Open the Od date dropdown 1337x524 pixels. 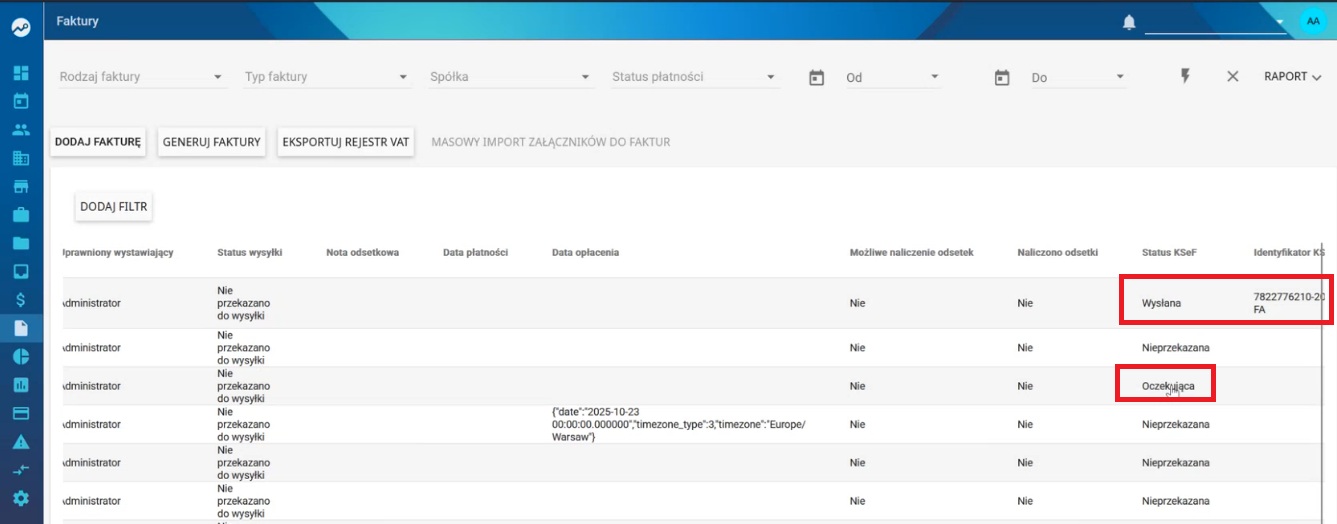tap(893, 77)
